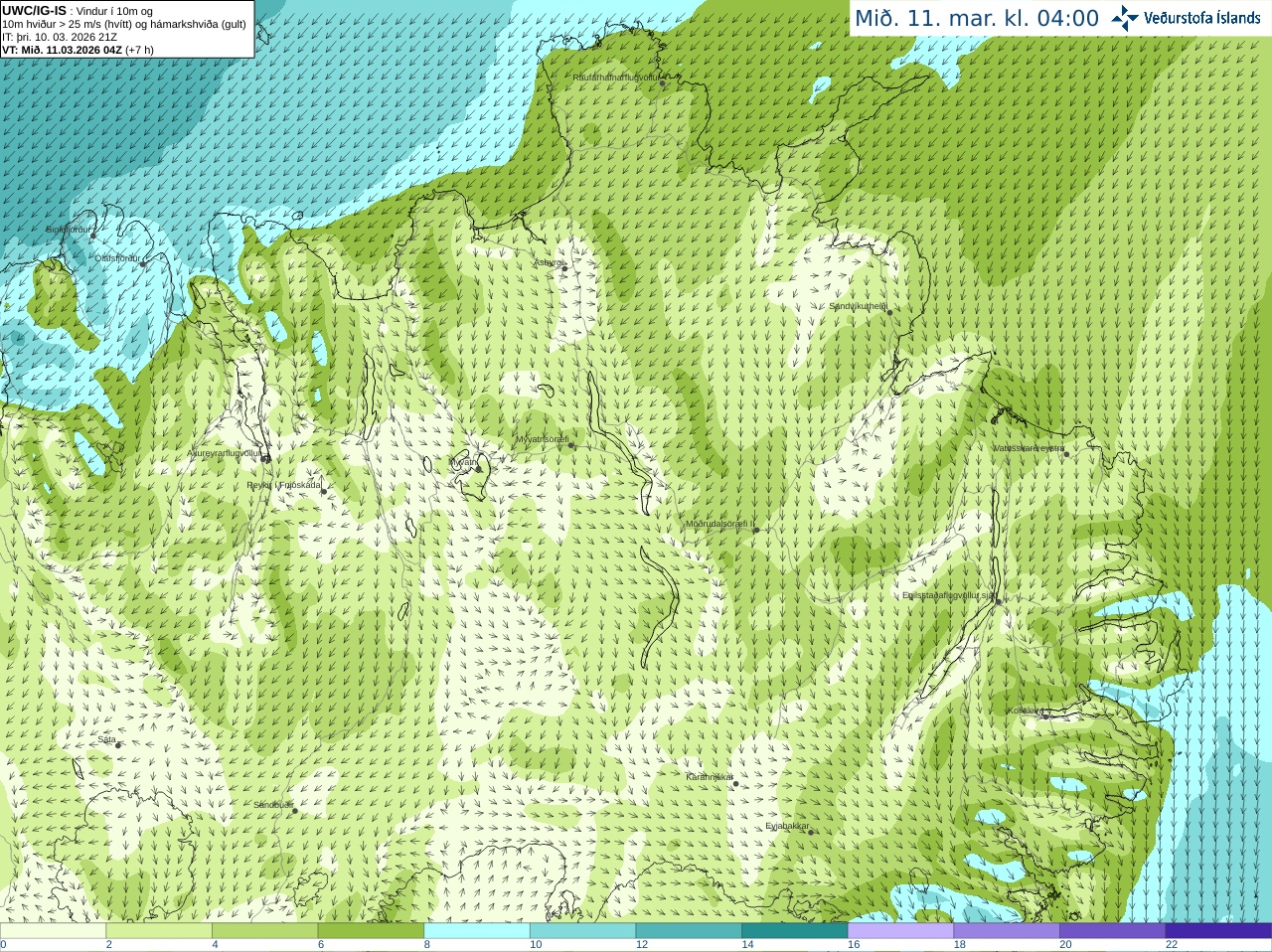
Task: Select the Sandbúðir station marker
Action: pyautogui.click(x=294, y=811)
